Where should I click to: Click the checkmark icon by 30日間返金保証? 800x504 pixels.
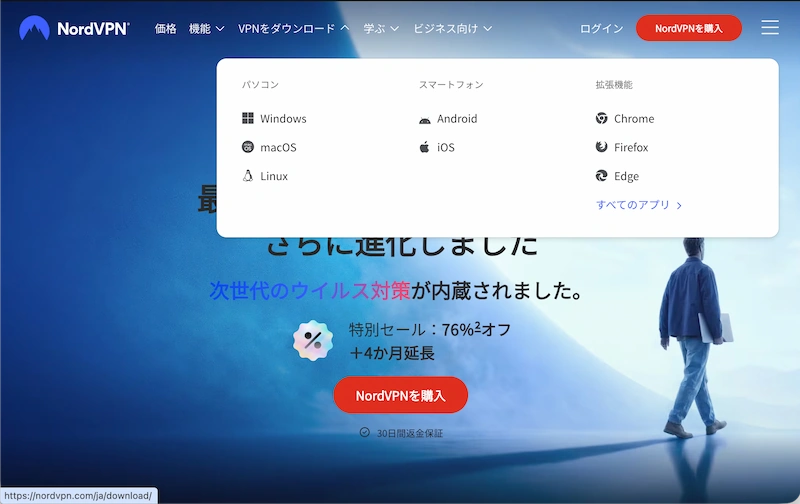pos(364,432)
